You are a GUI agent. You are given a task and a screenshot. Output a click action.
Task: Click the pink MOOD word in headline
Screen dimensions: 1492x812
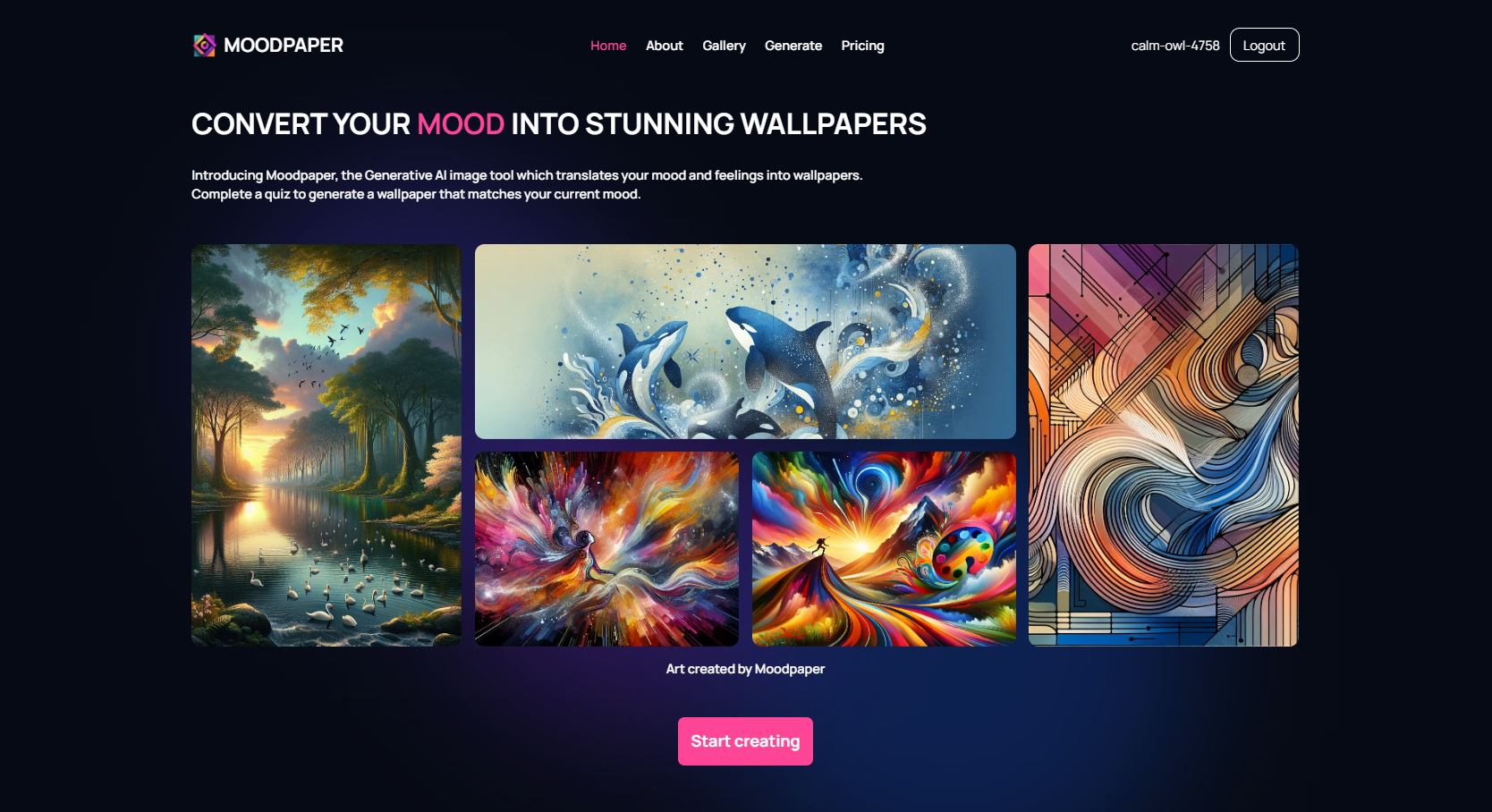point(461,124)
